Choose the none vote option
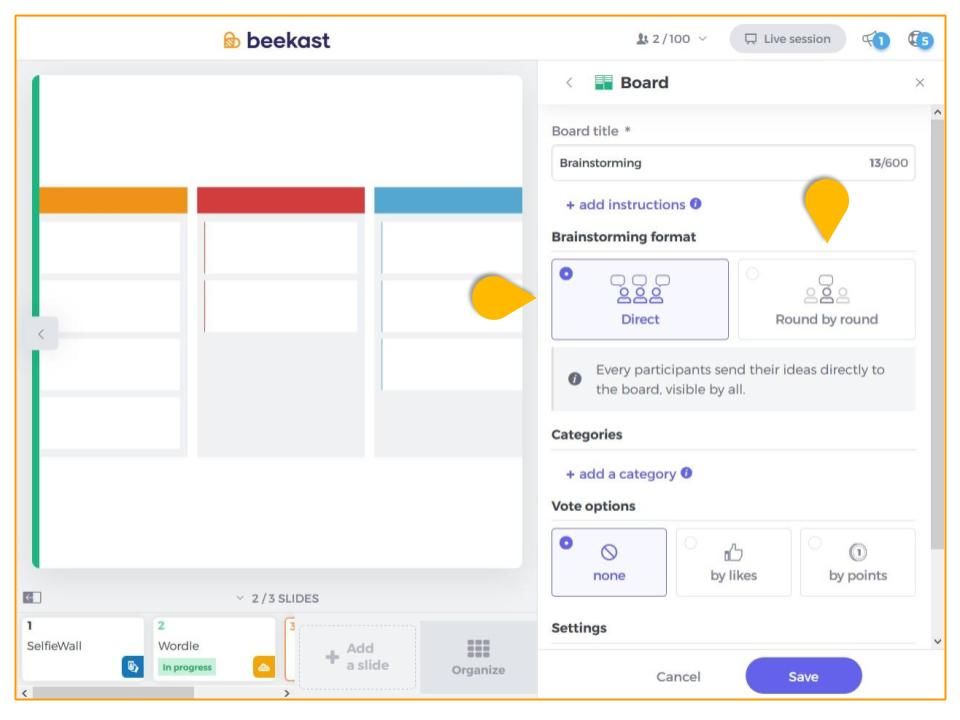The width and height of the screenshot is (960, 720). [x=609, y=562]
